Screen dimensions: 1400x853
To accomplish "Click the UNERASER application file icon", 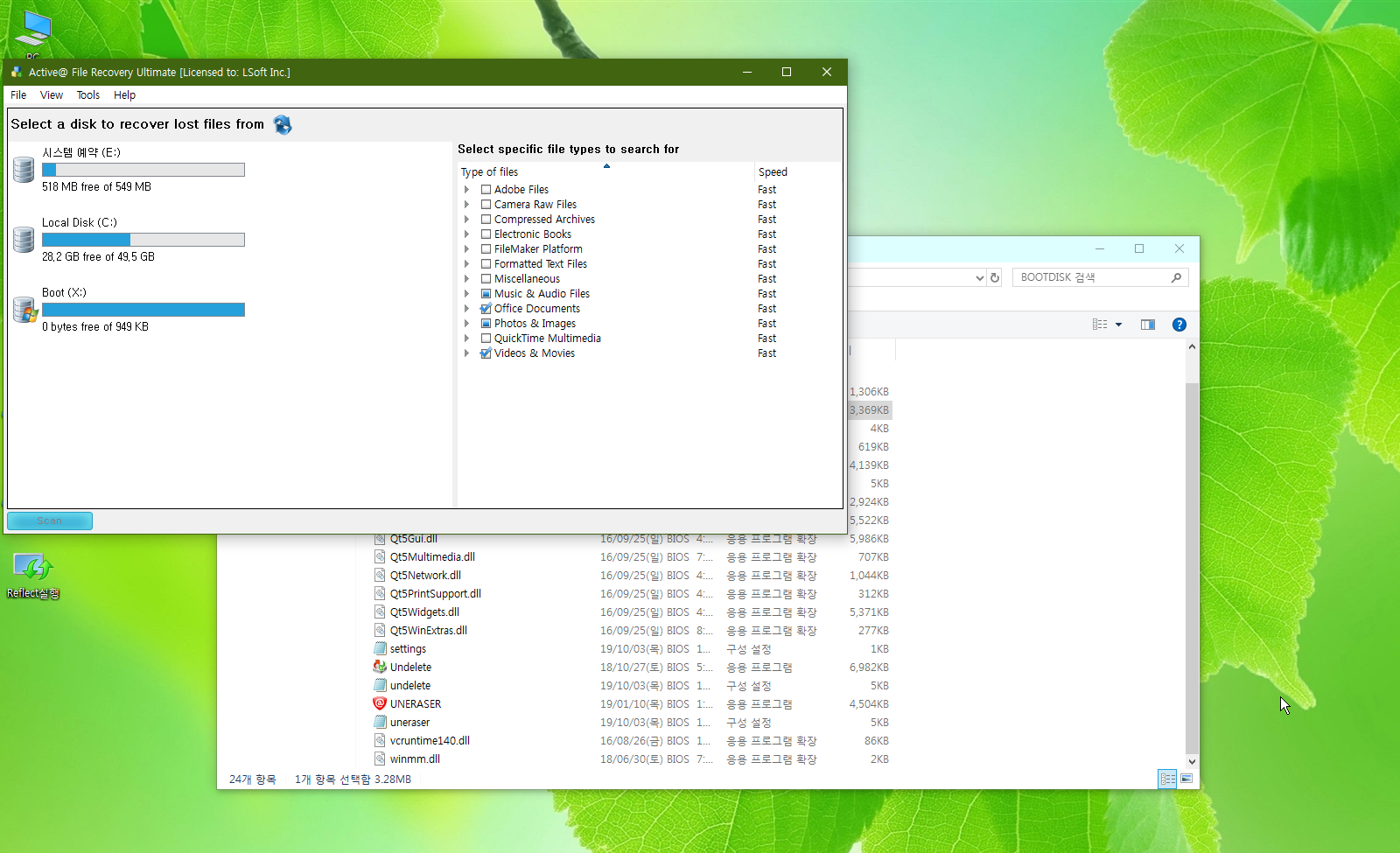I will pos(380,703).
